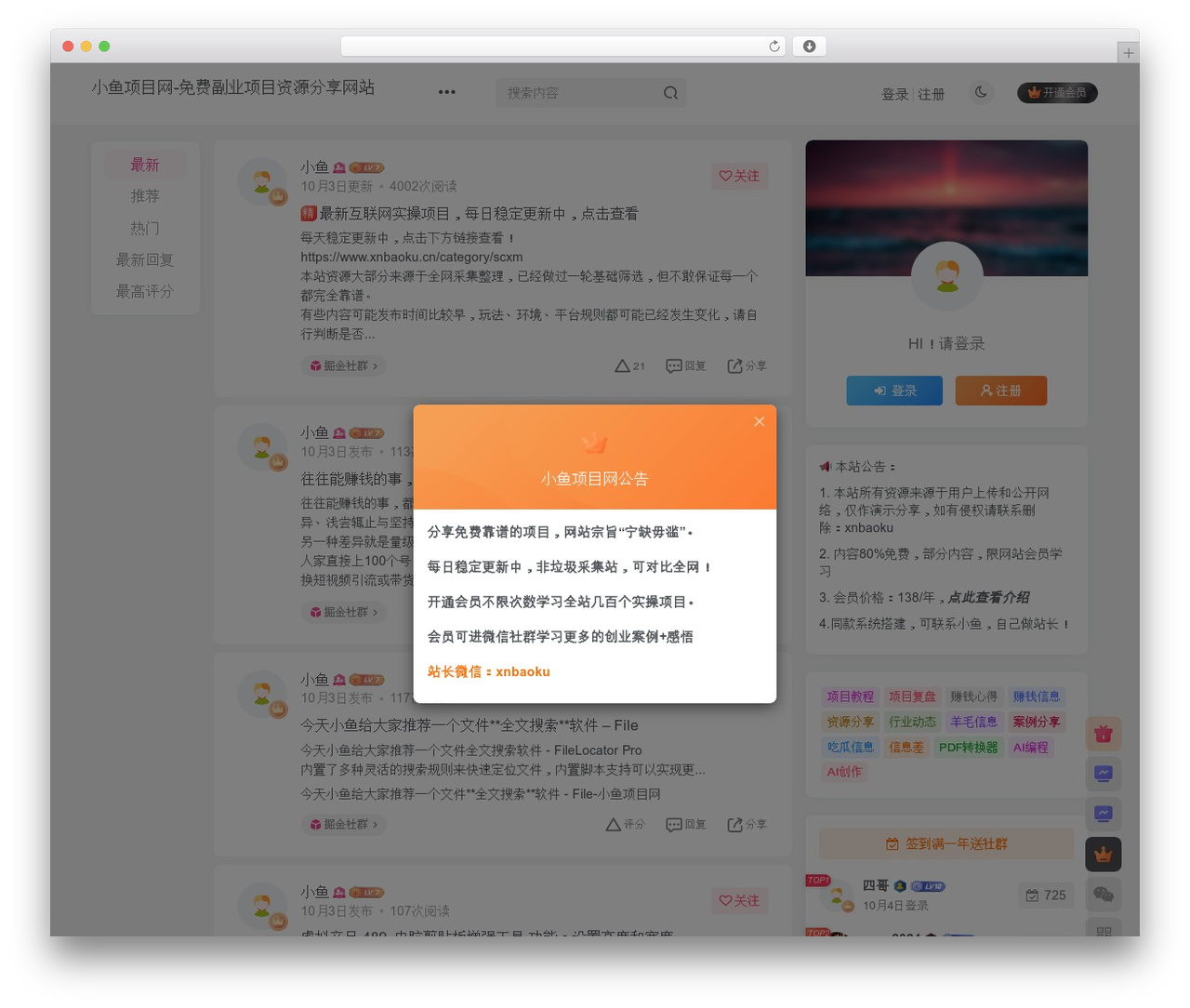
Task: Open the three-dot more menu in header
Action: click(x=447, y=92)
